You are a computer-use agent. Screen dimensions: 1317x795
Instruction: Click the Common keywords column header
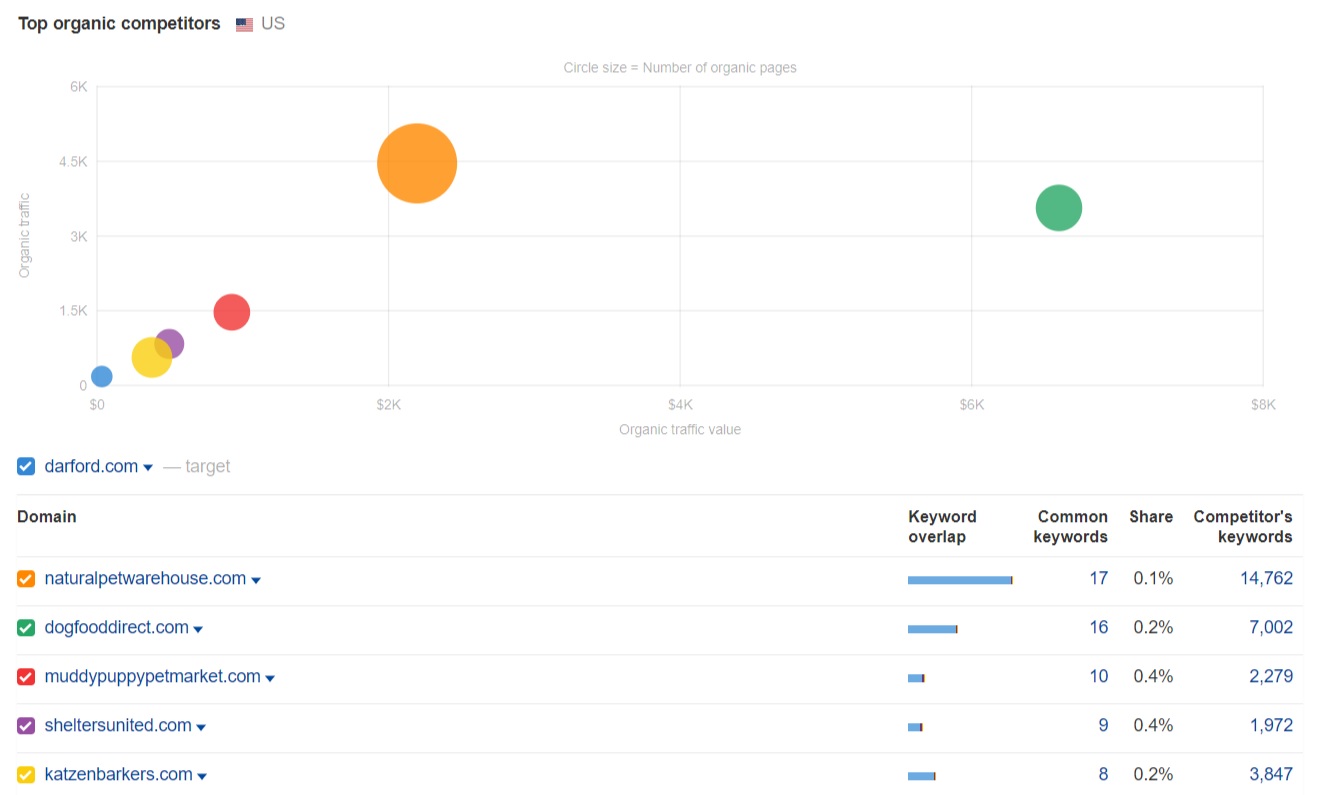point(1072,526)
